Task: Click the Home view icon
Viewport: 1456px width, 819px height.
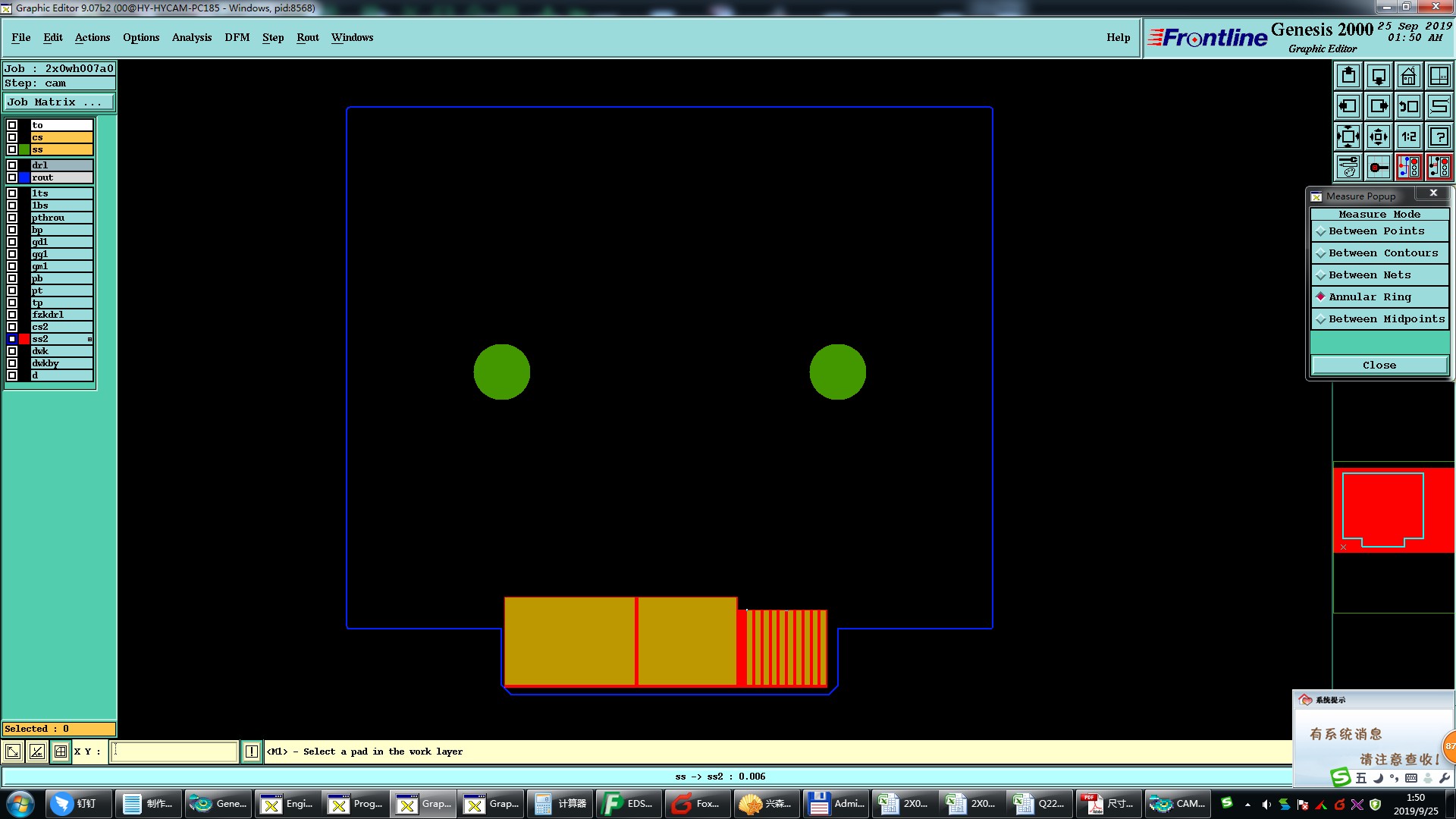Action: pos(1408,76)
